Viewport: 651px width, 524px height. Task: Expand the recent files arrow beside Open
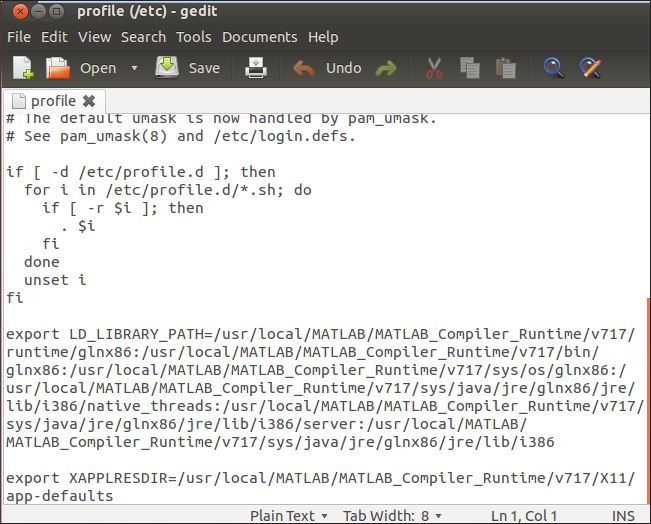click(134, 68)
